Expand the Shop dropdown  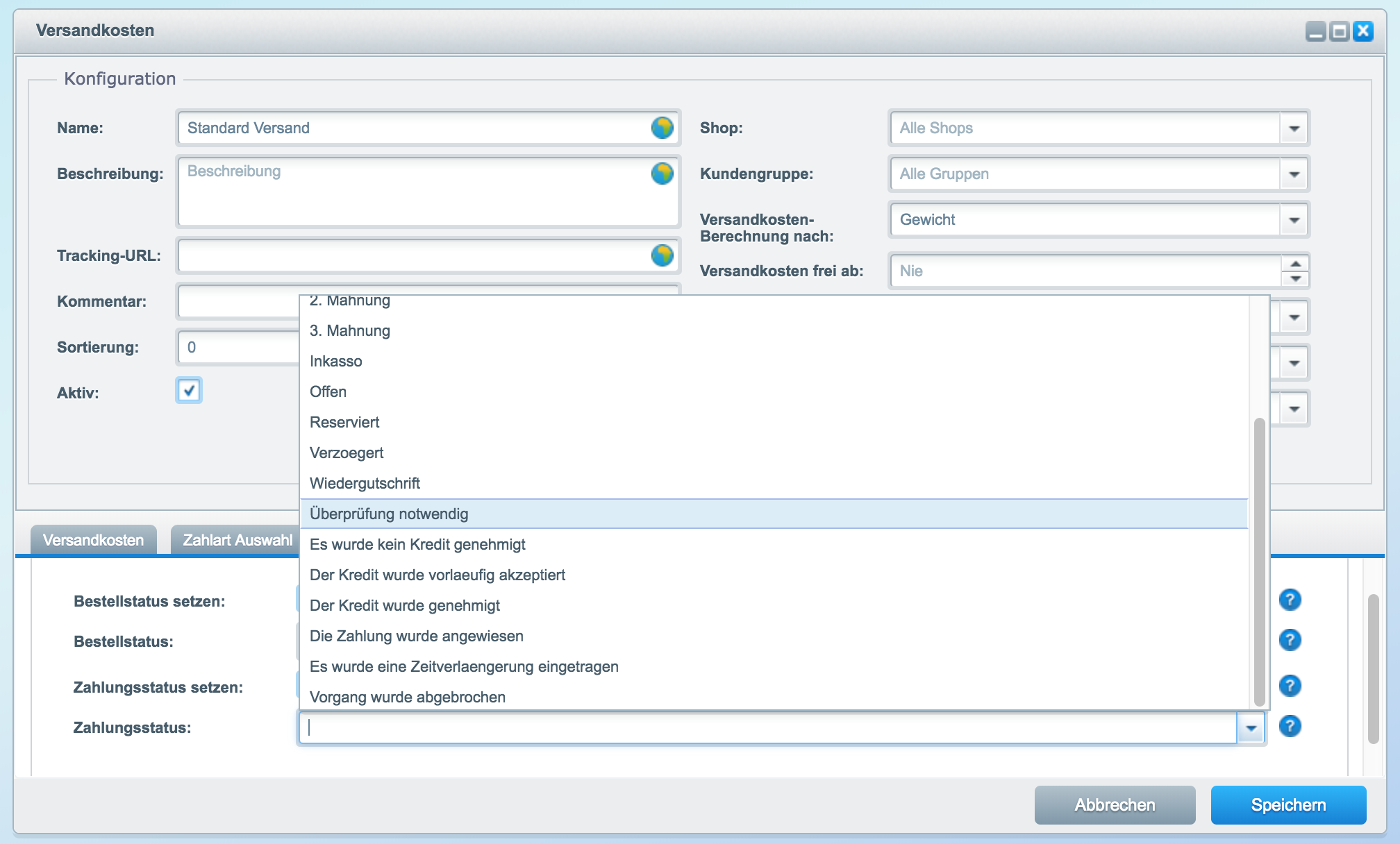pos(1294,128)
